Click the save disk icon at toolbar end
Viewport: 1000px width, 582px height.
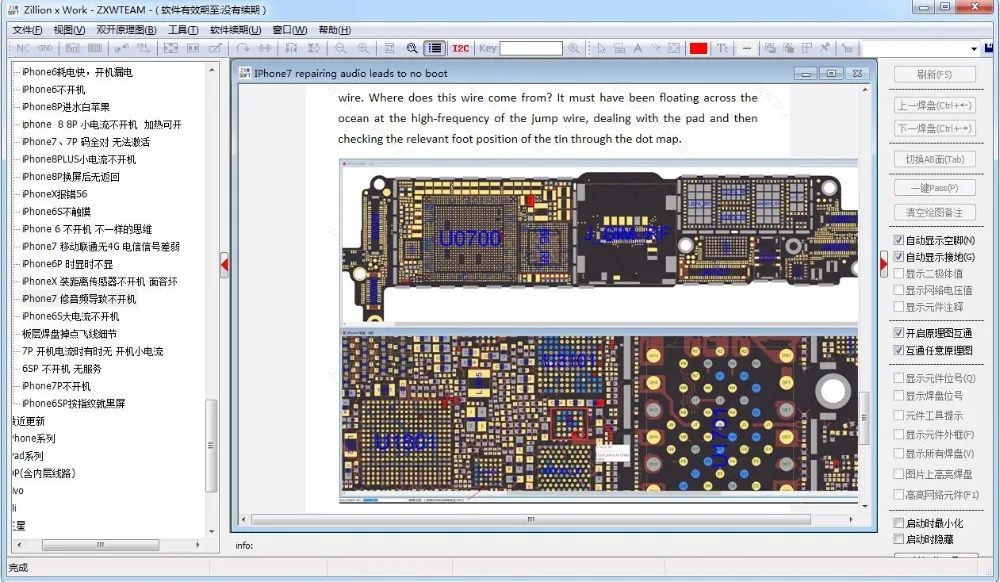[x=989, y=48]
